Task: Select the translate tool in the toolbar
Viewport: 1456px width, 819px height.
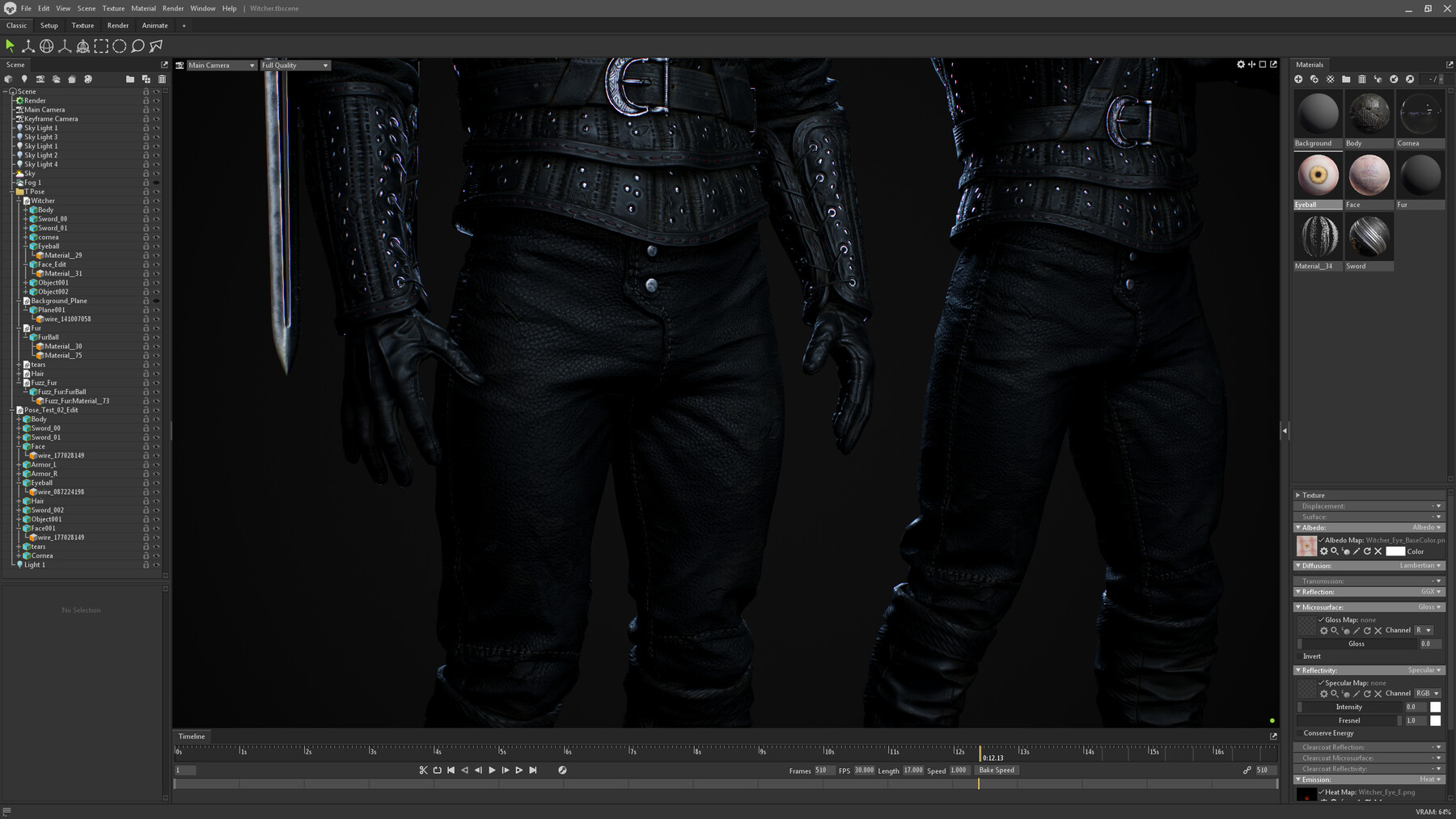Action: [28, 46]
